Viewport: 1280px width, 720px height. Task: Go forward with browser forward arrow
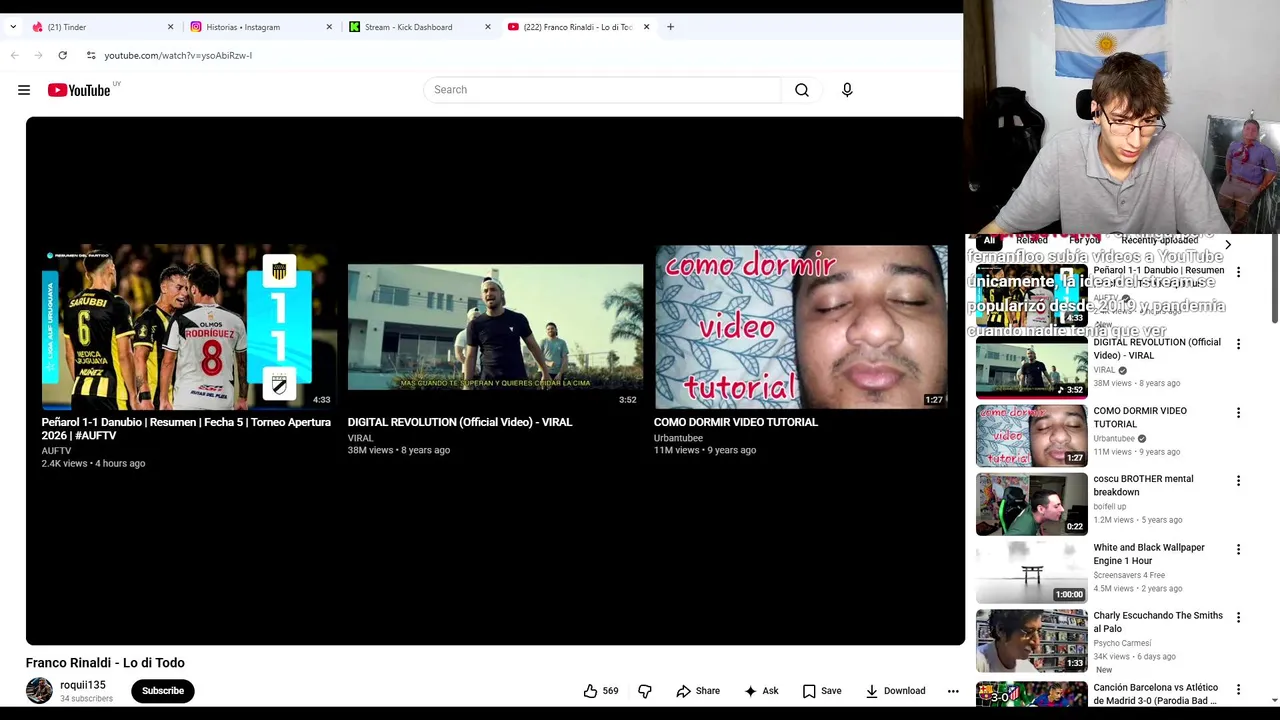point(38,55)
